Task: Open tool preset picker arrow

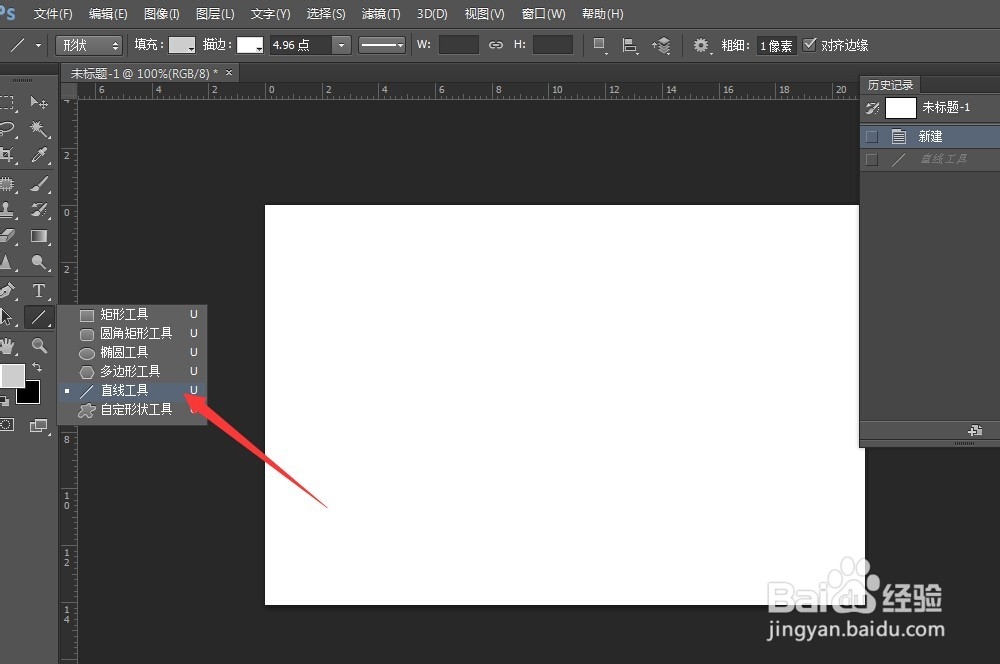Action: 38,45
